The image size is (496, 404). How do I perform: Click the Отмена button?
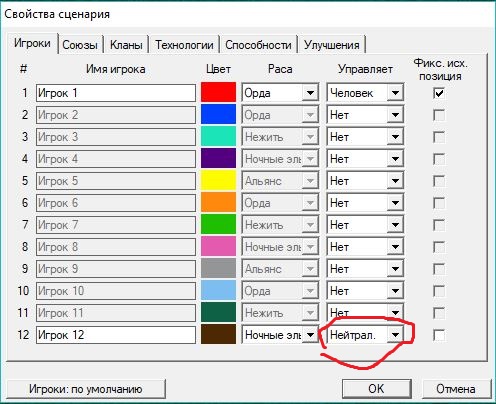[456, 389]
